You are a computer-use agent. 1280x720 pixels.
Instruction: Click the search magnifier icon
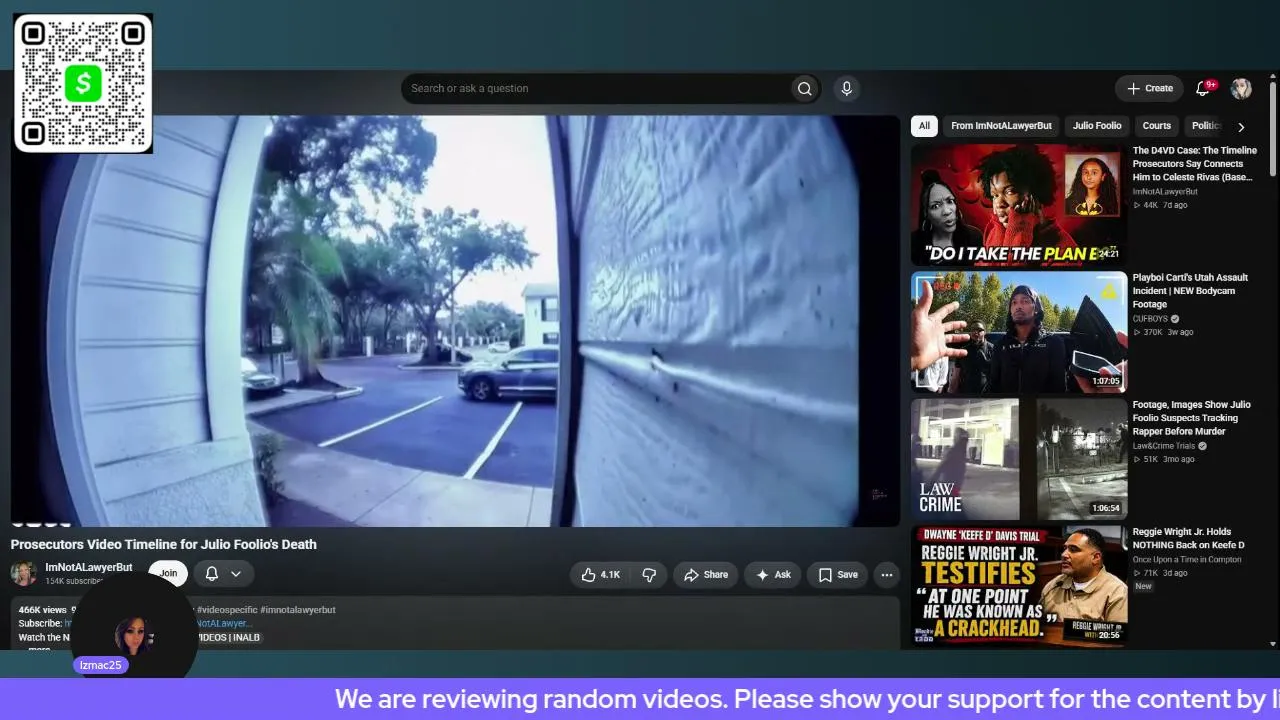tap(804, 89)
